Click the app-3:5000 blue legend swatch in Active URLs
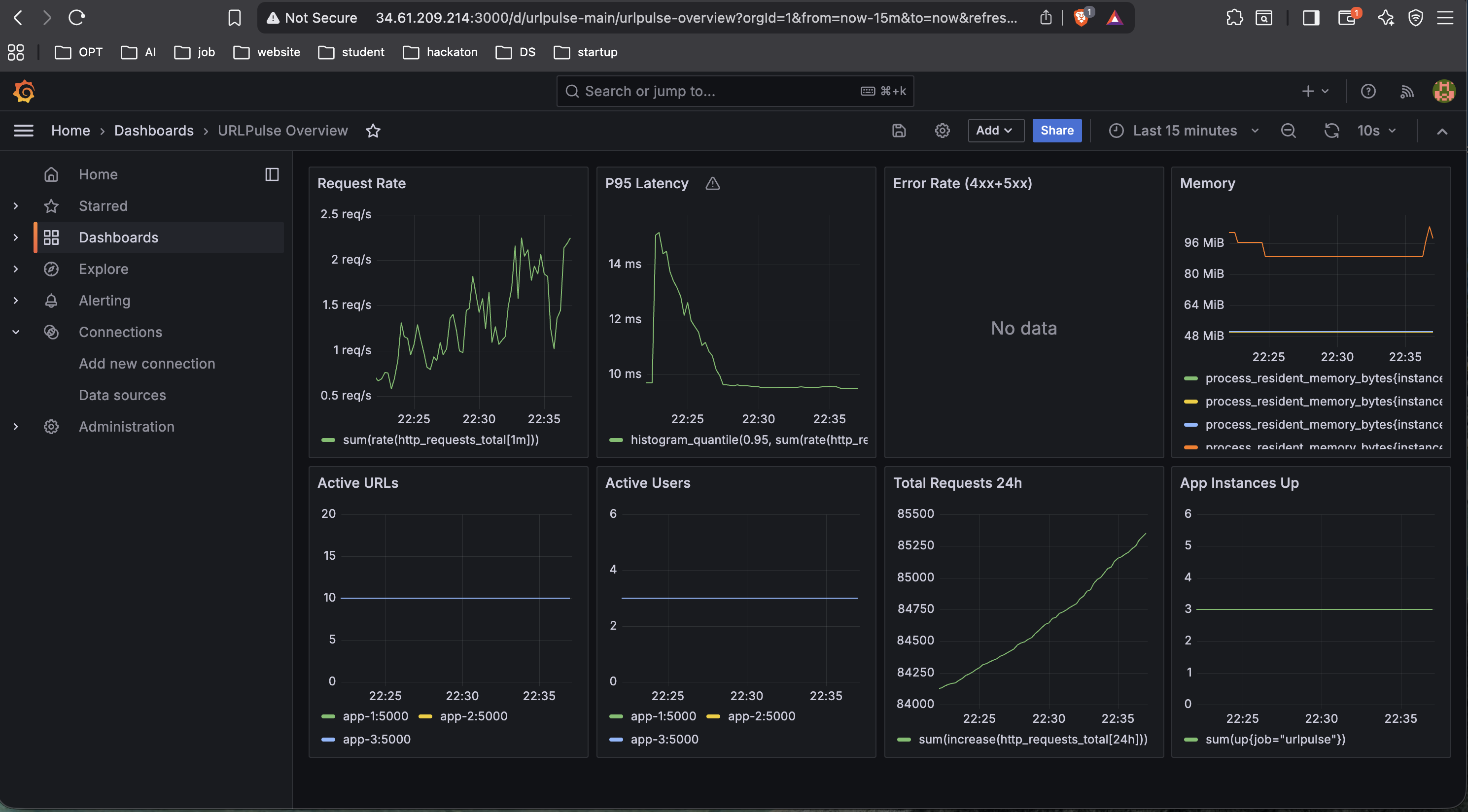Viewport: 1468px width, 812px height. 328,739
